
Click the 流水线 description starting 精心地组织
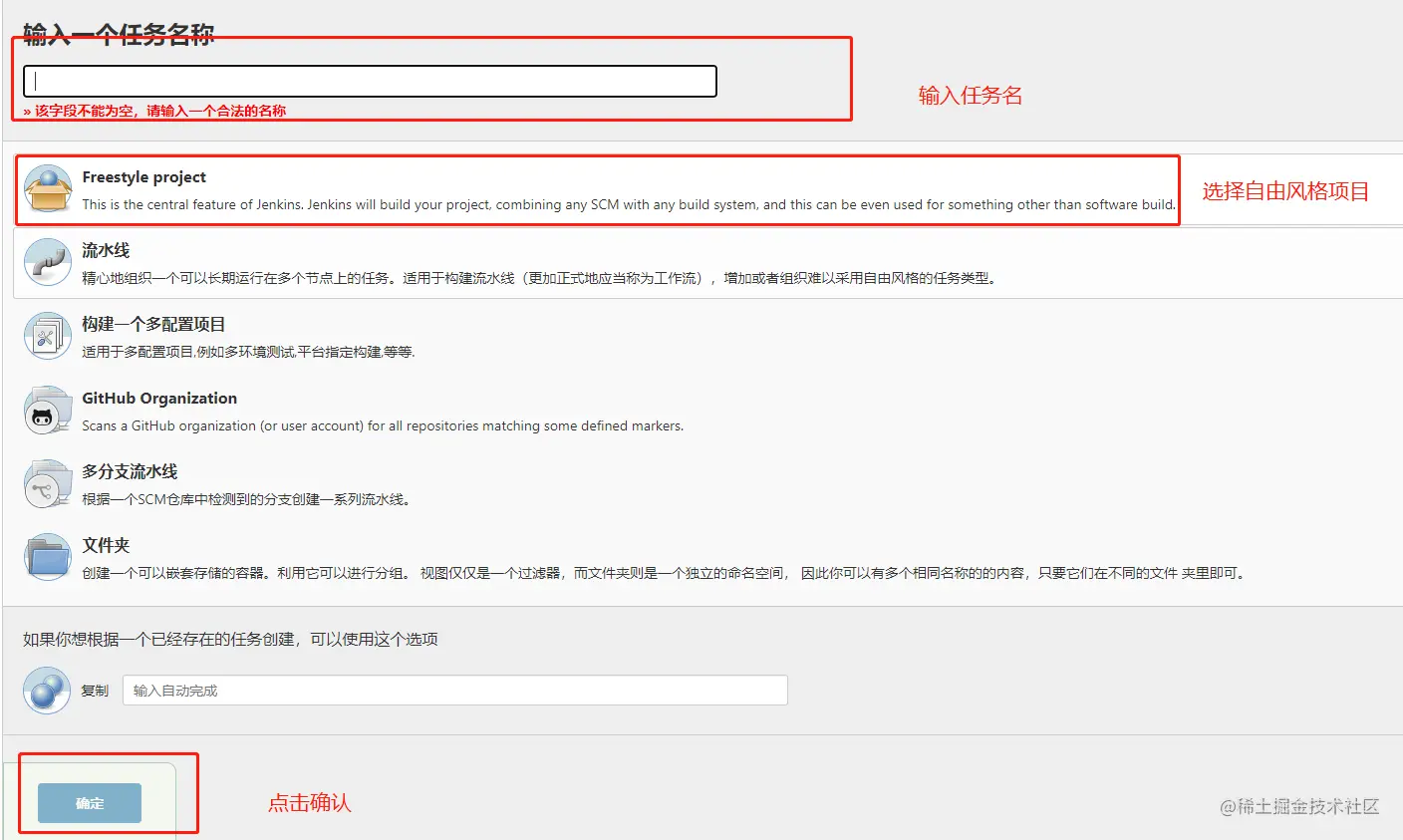[x=539, y=278]
